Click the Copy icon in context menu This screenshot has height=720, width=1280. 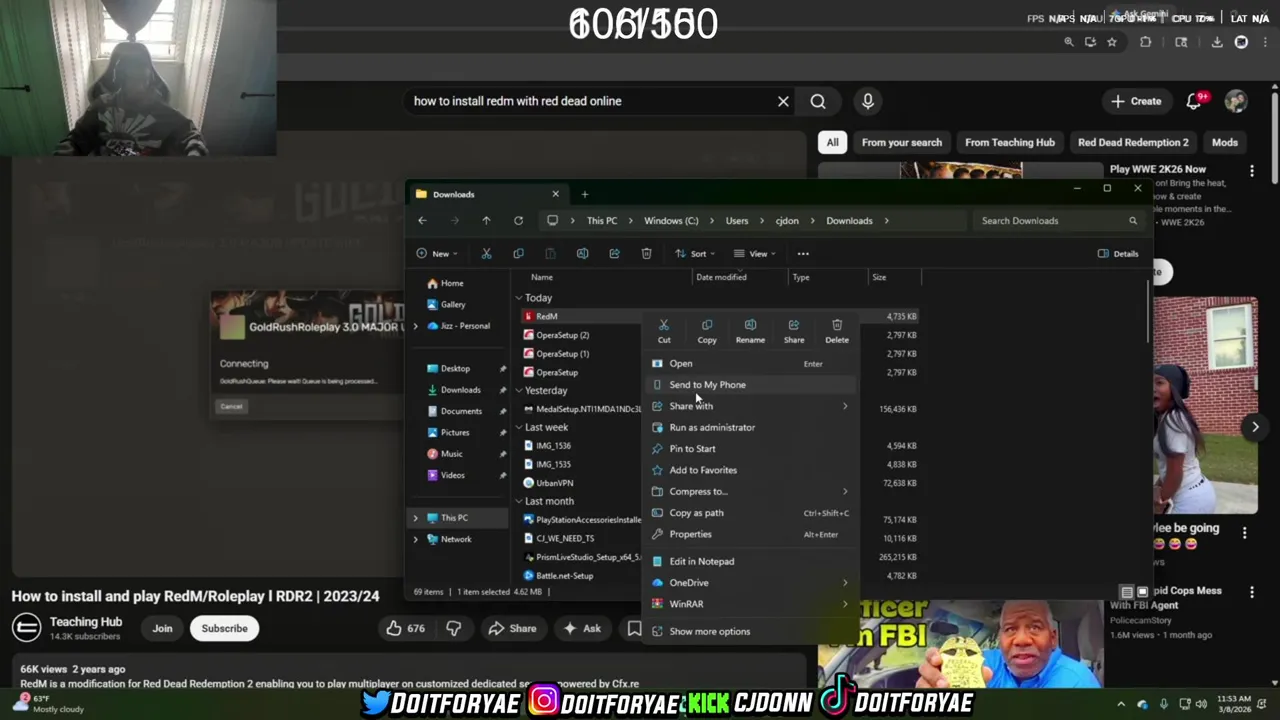click(x=707, y=331)
